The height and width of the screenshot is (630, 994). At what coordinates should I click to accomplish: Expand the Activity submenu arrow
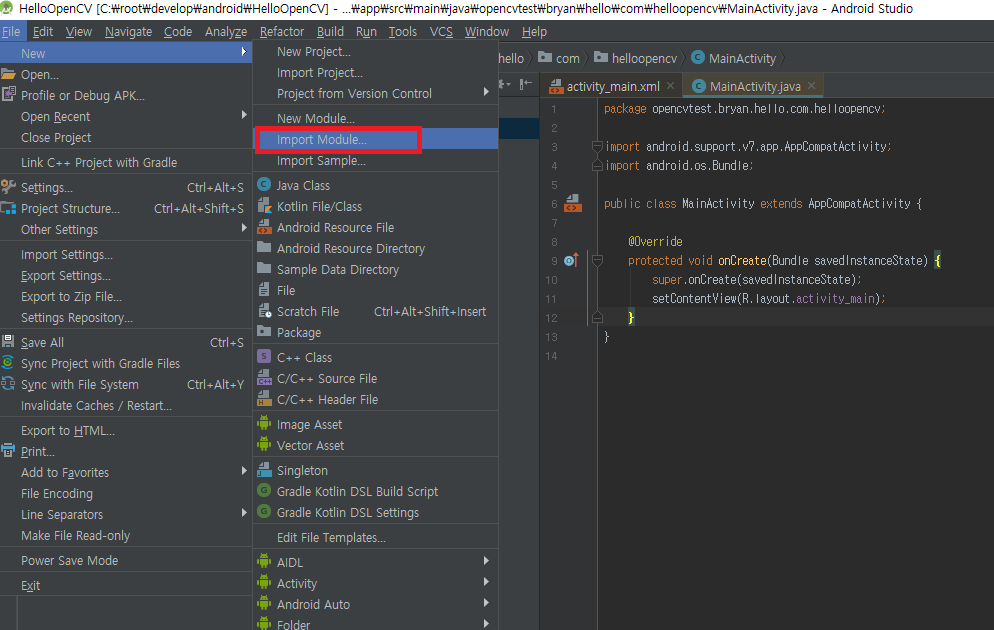486,582
